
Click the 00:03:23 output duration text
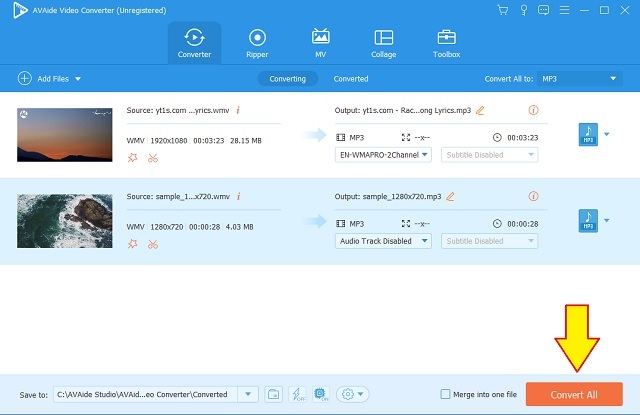click(x=522, y=138)
